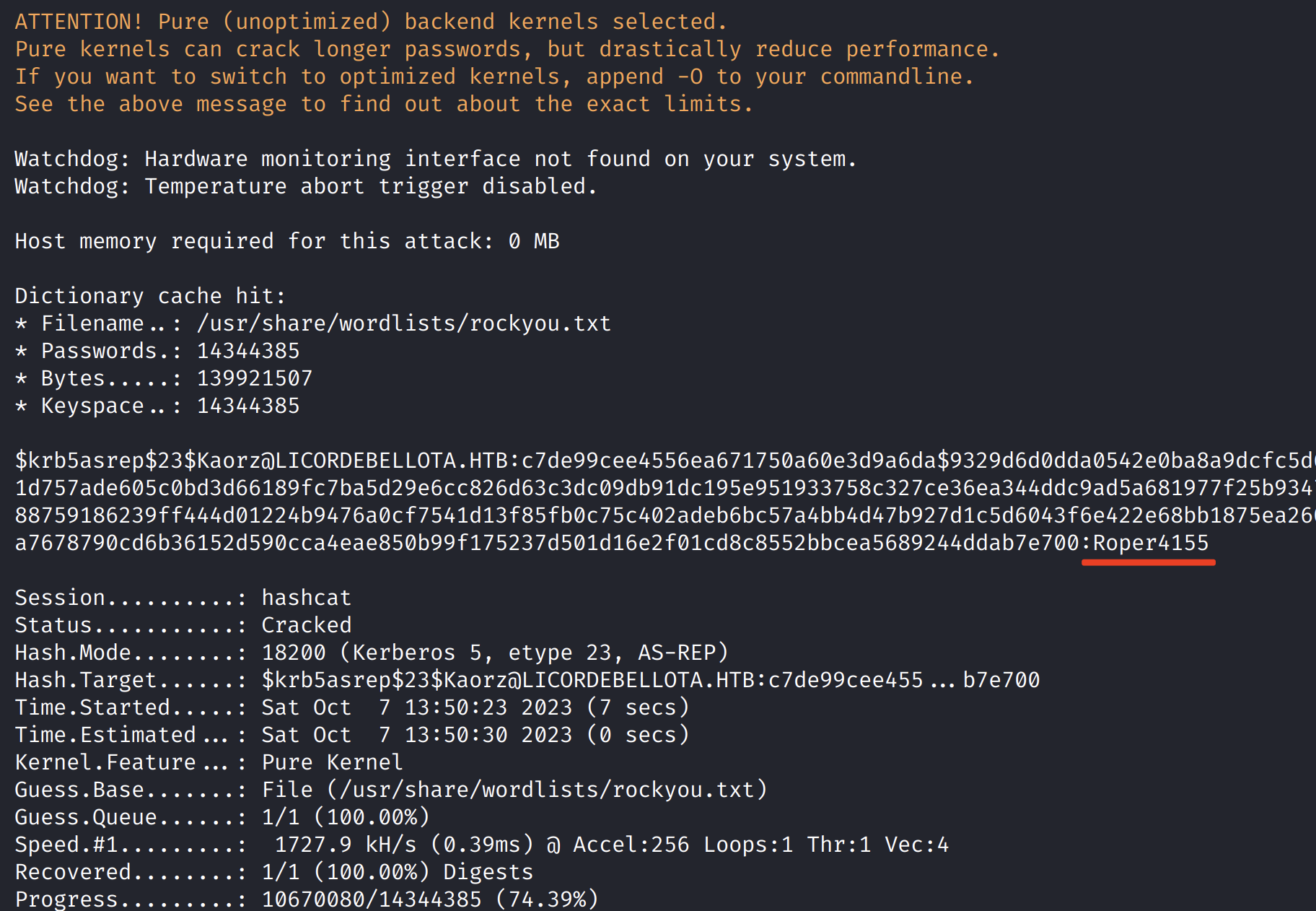Click the Temperature abort trigger disabled line
Screen dimensions: 1316x911
306,186
